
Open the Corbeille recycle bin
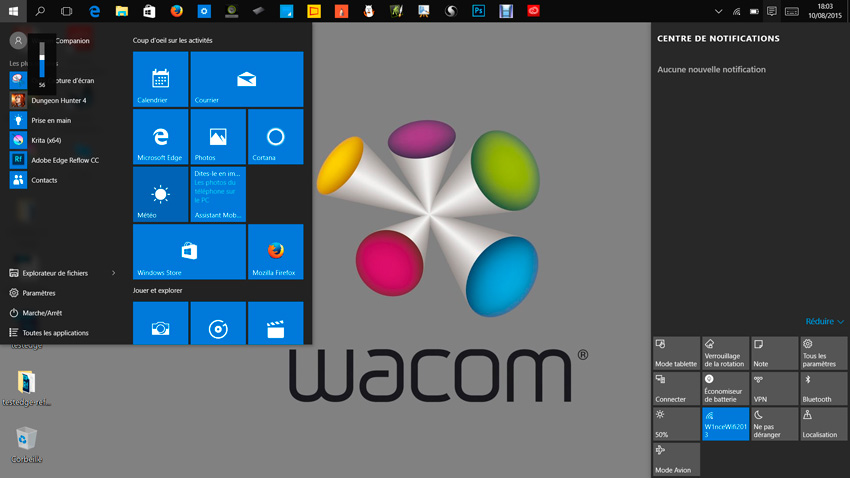26,445
